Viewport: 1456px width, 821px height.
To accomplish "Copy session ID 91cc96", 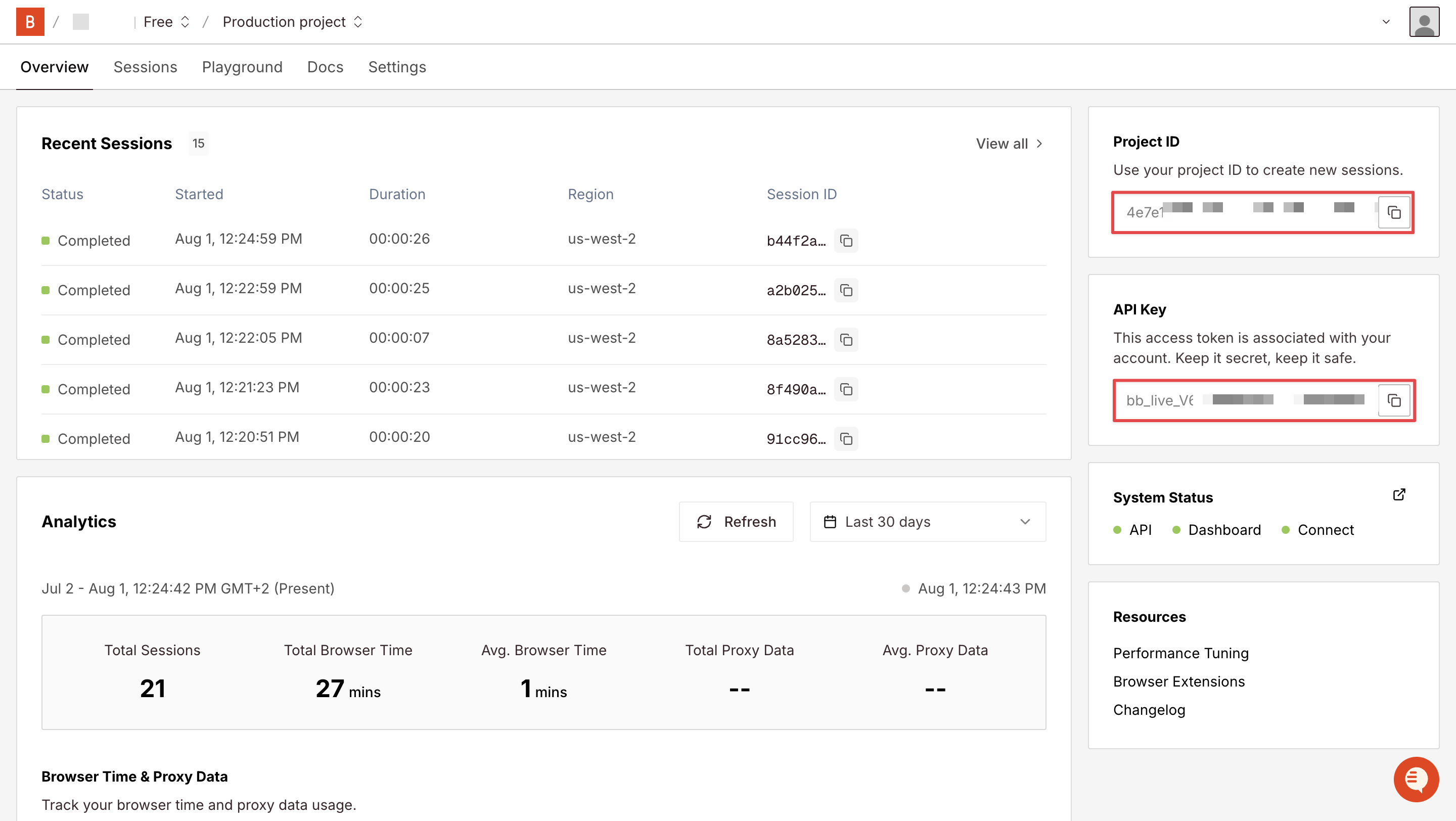I will point(846,438).
